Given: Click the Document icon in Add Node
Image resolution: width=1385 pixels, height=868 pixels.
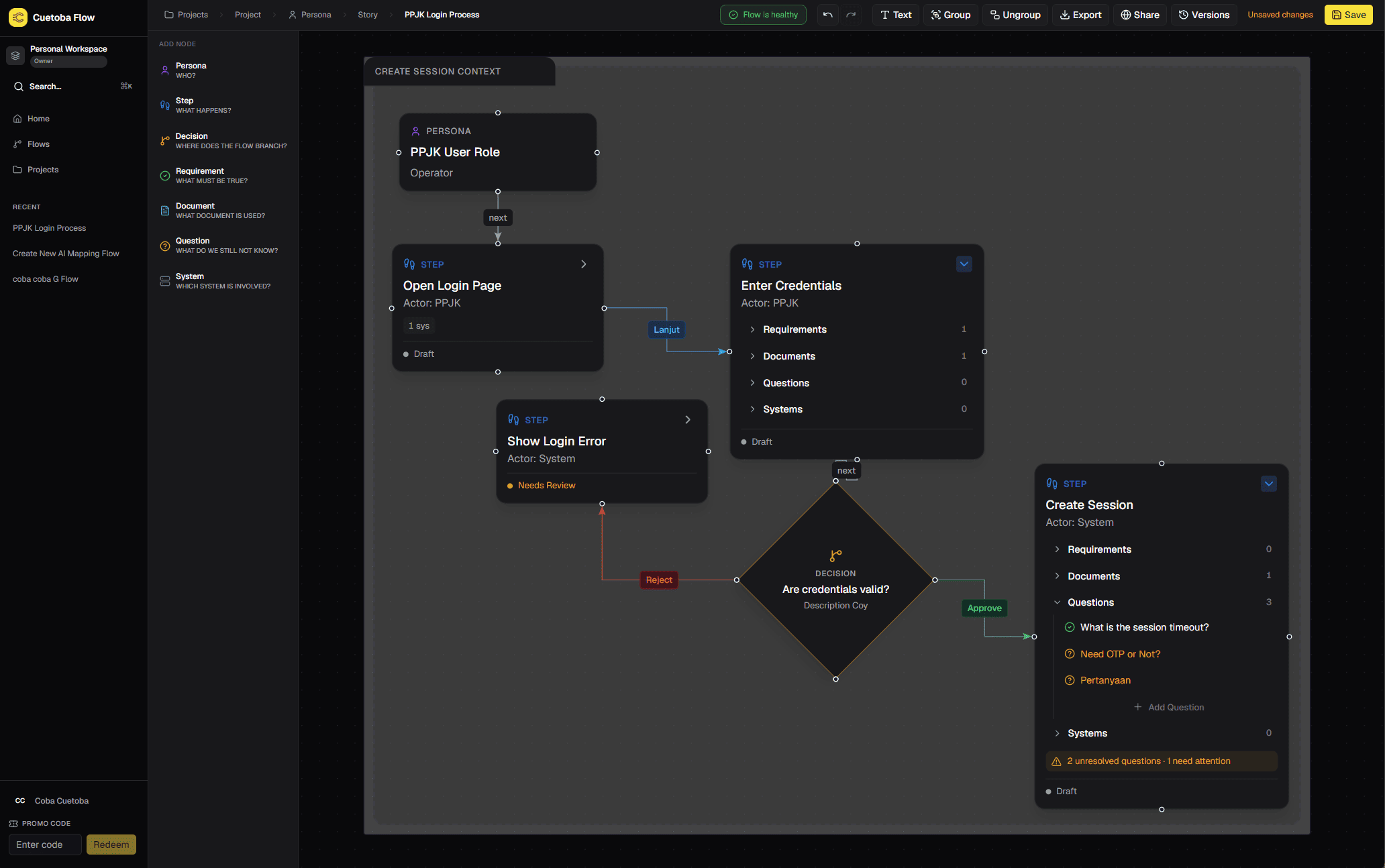Looking at the screenshot, I should 165,211.
